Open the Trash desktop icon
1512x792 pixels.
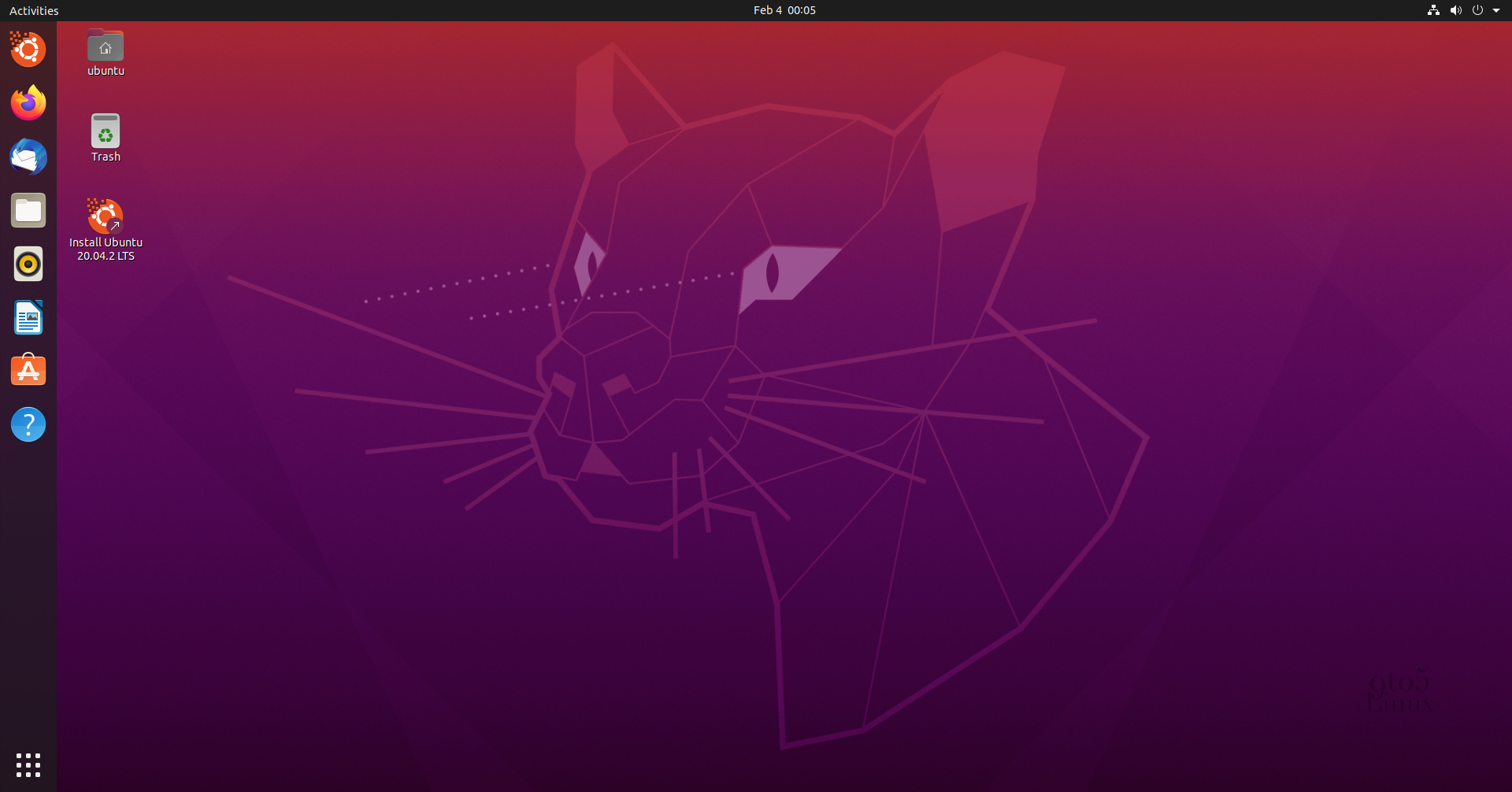(106, 139)
